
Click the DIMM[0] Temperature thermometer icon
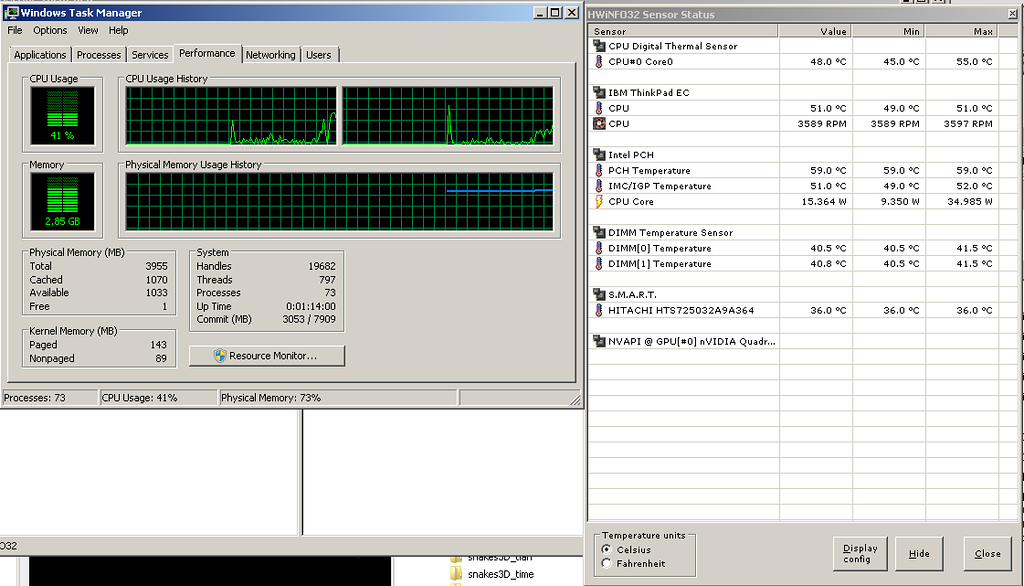coord(599,248)
